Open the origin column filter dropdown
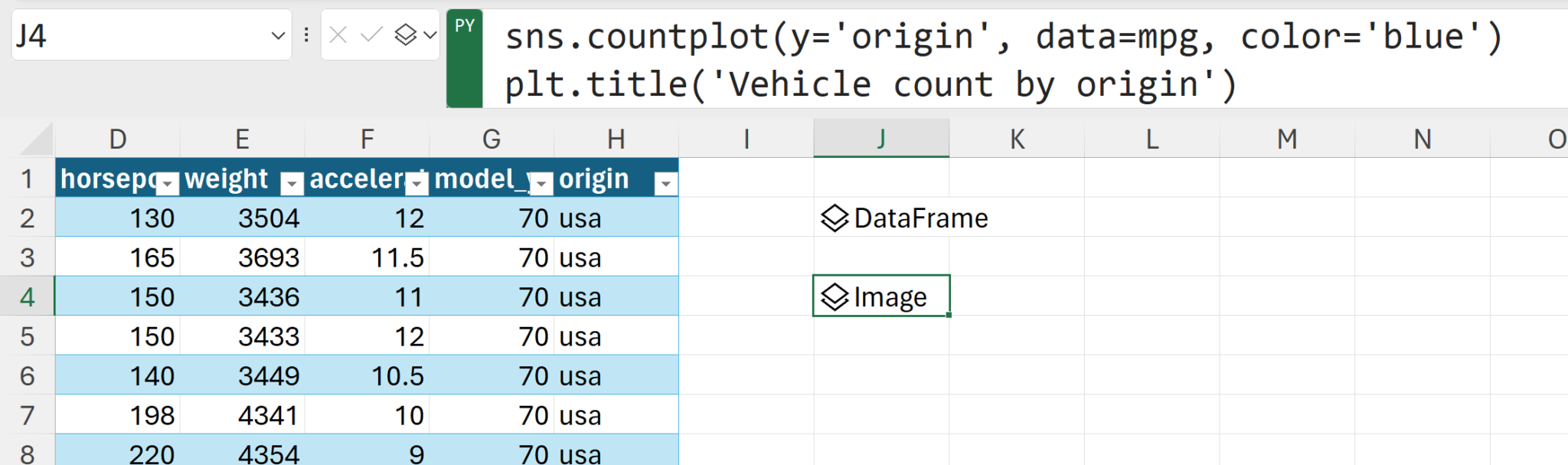This screenshot has width=1568, height=465. [x=665, y=183]
